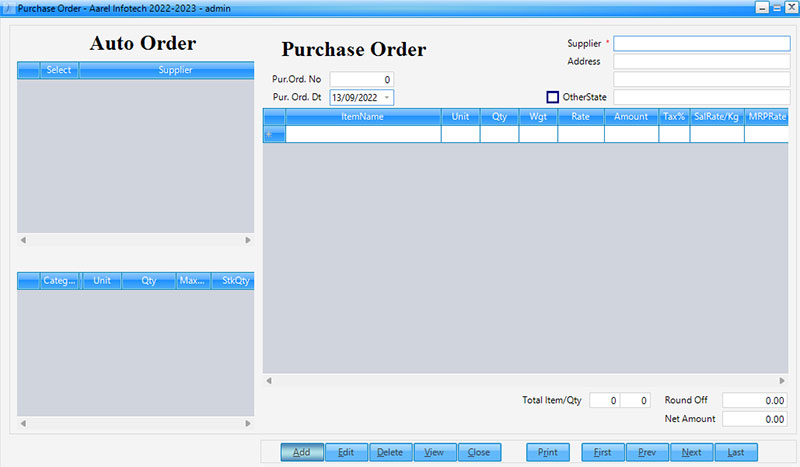Navigate to Prev record
This screenshot has height=467, width=800.
pos(647,452)
